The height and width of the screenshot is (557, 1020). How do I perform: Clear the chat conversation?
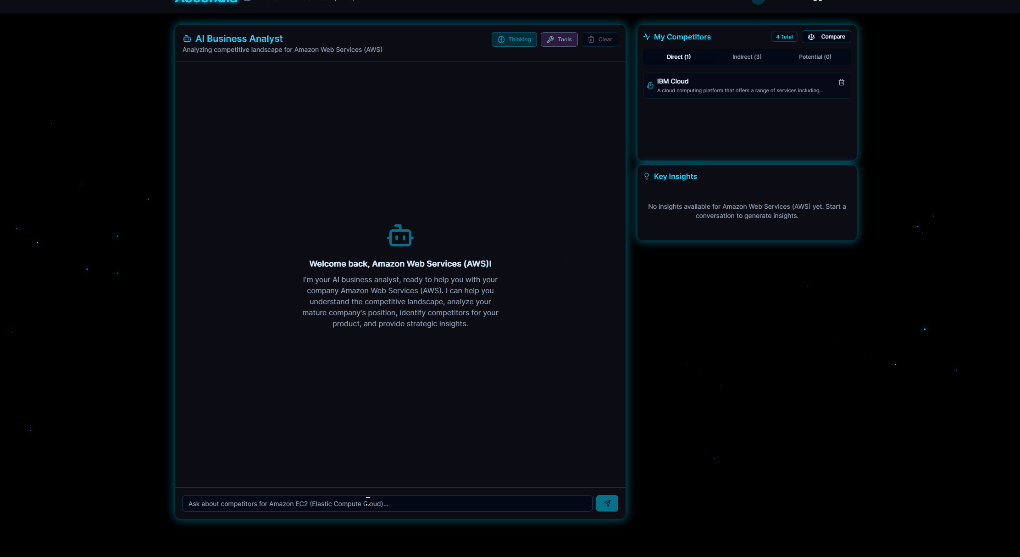(x=600, y=40)
